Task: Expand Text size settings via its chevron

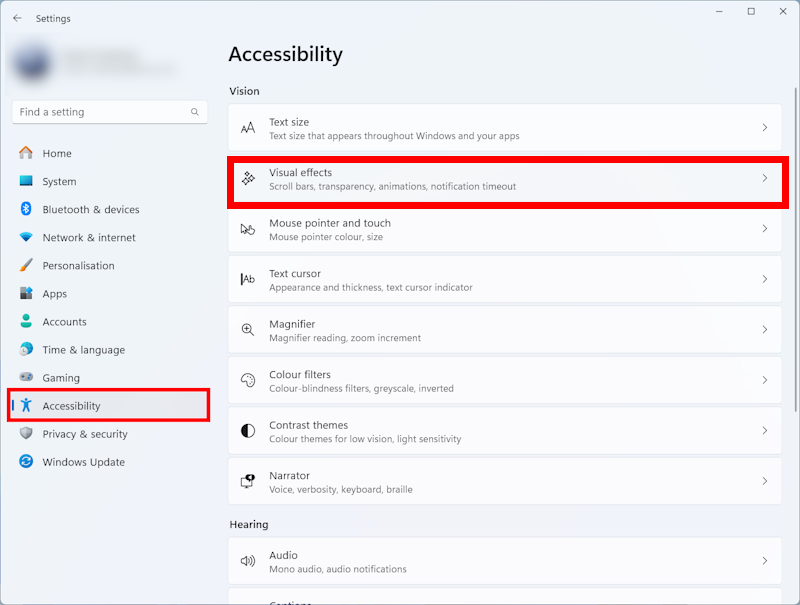Action: [764, 128]
